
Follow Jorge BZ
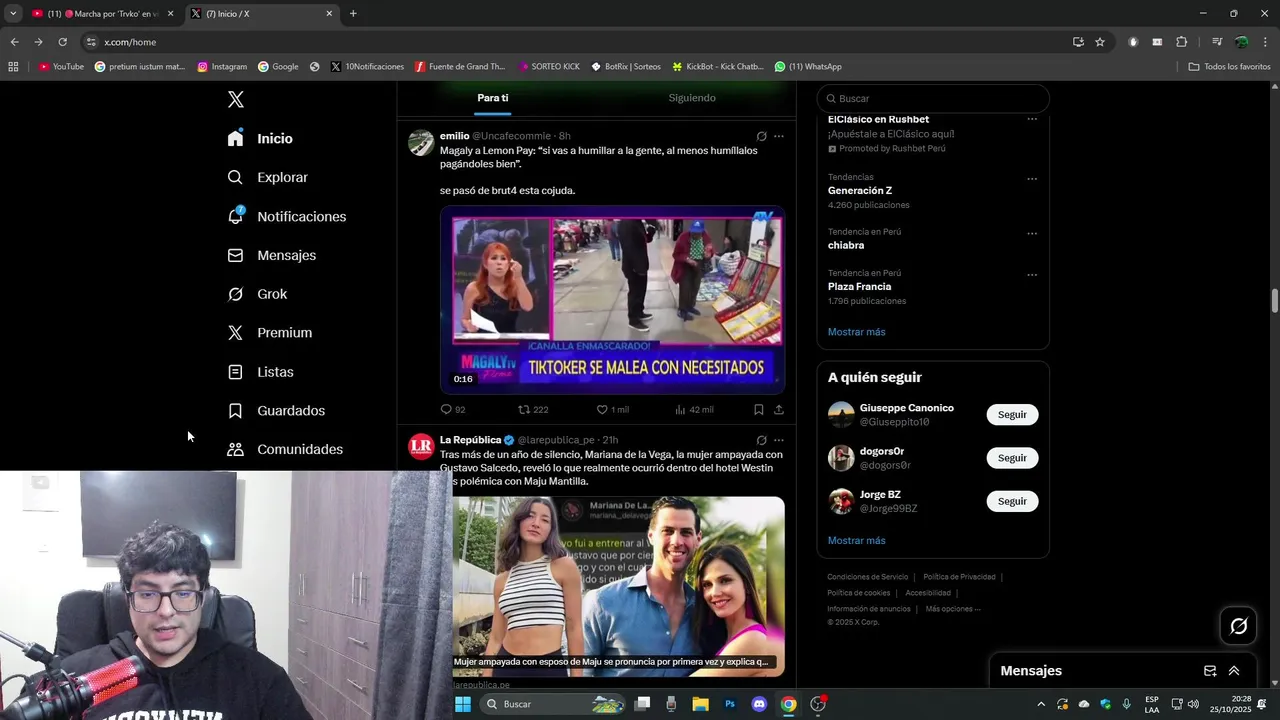click(1012, 501)
